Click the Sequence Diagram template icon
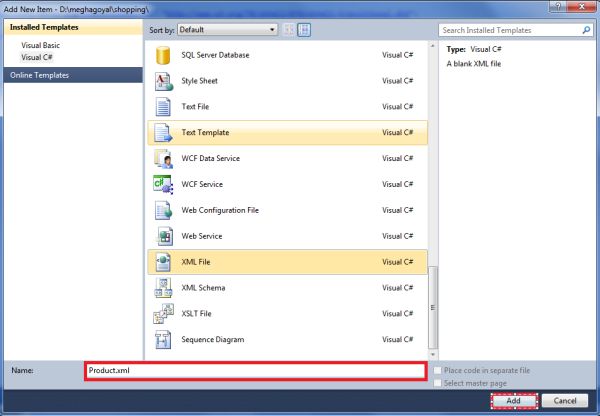The width and height of the screenshot is (600, 416). coord(163,340)
